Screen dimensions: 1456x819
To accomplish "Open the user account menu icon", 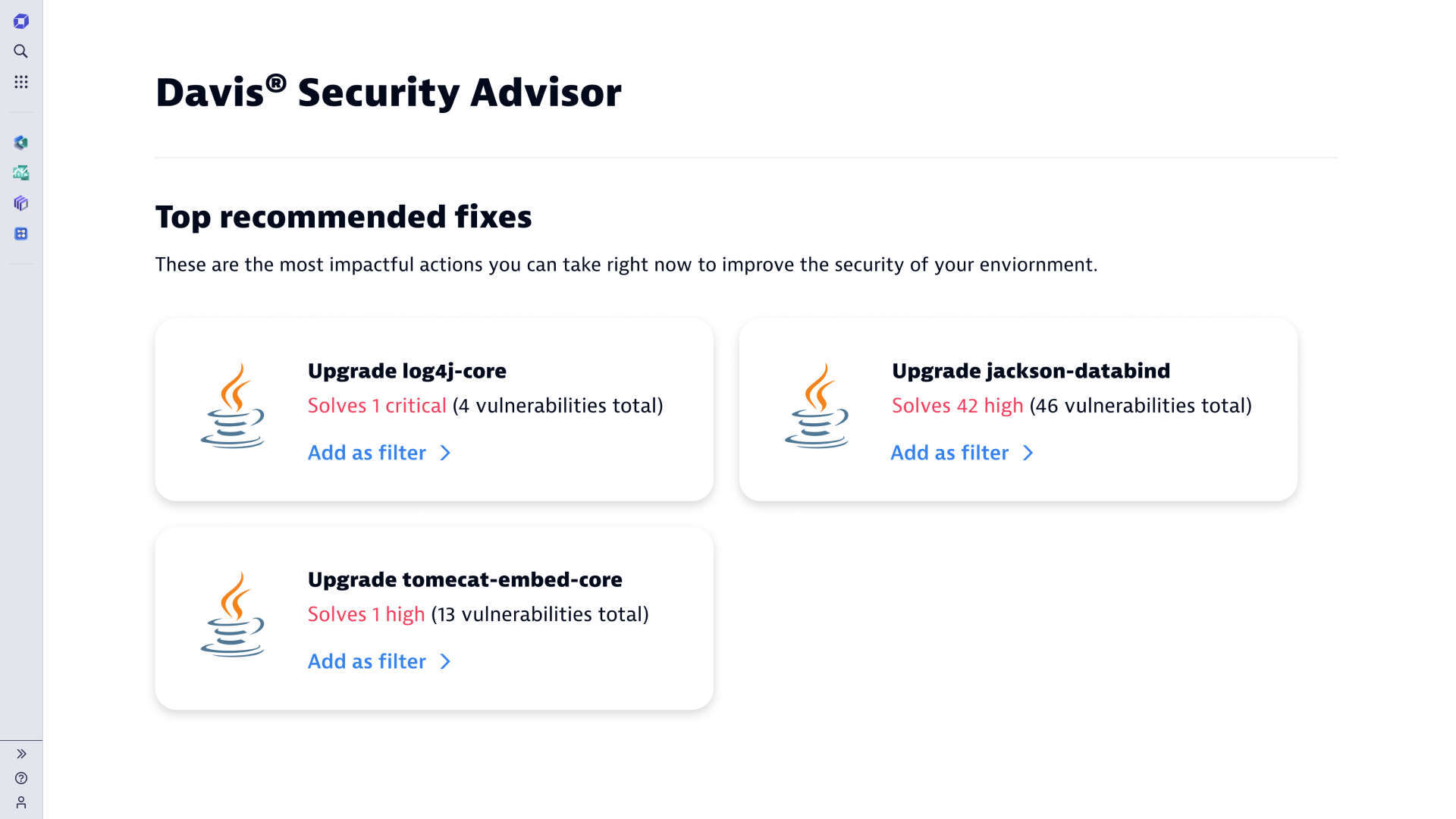I will tap(21, 802).
